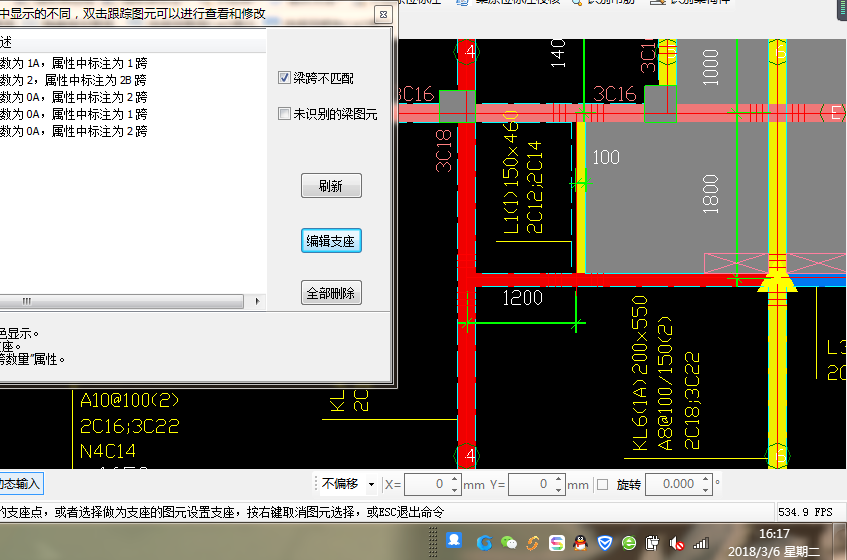Image resolution: width=847 pixels, height=560 pixels.
Task: Open WeChat from the taskbar
Action: click(x=508, y=543)
